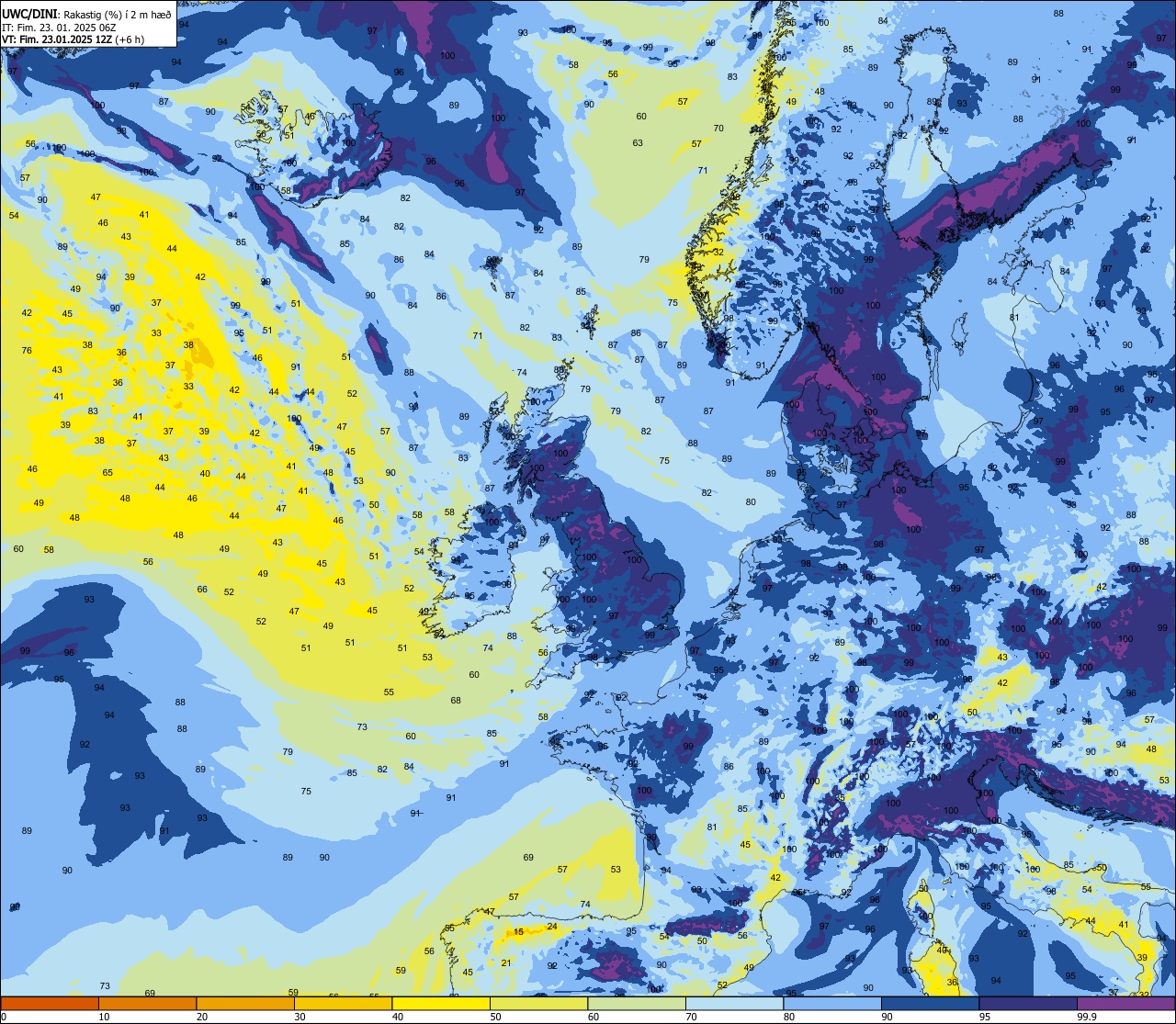Image resolution: width=1176 pixels, height=1024 pixels.
Task: Click the purple legend segment above 99.9
Action: click(1125, 1004)
